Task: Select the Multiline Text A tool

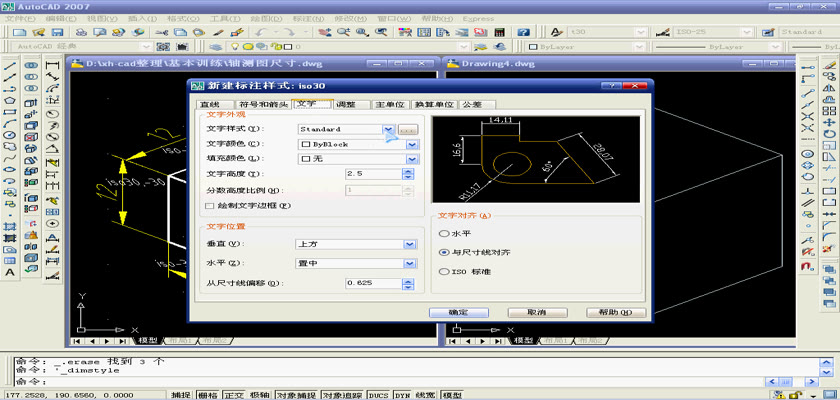Action: click(10, 272)
